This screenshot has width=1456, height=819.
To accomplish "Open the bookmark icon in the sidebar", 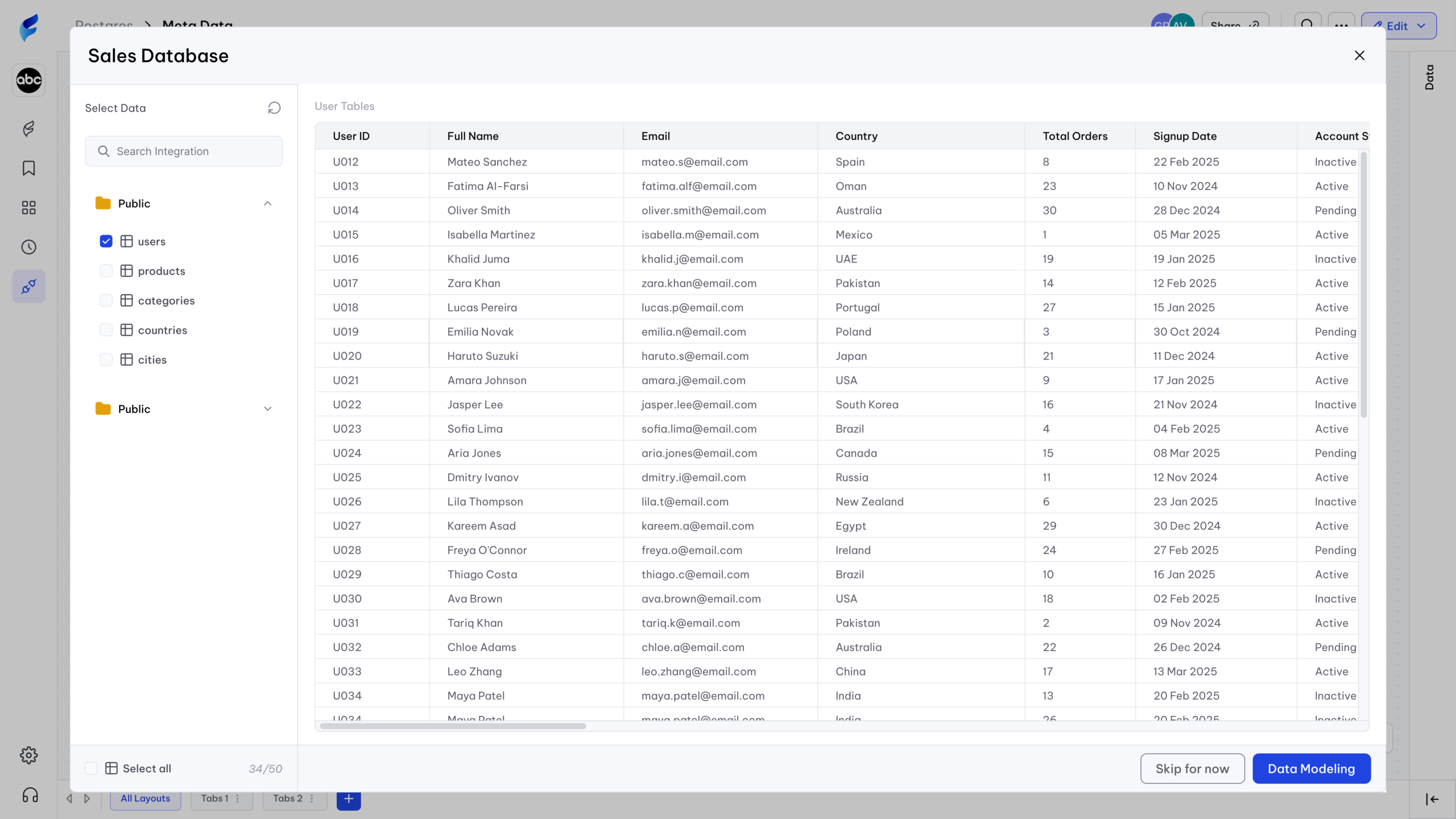I will (29, 168).
